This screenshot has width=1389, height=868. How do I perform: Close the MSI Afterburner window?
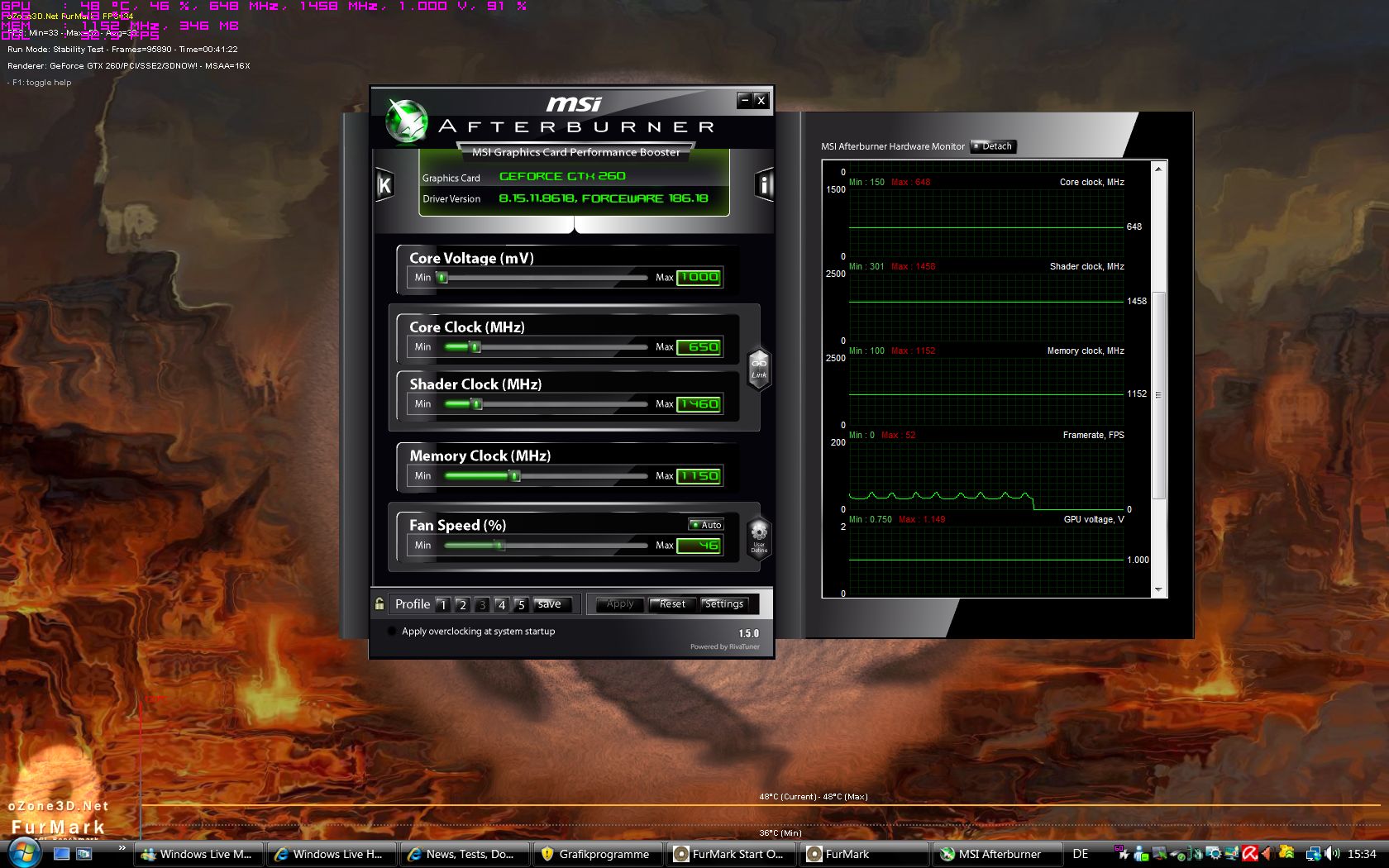tap(761, 100)
